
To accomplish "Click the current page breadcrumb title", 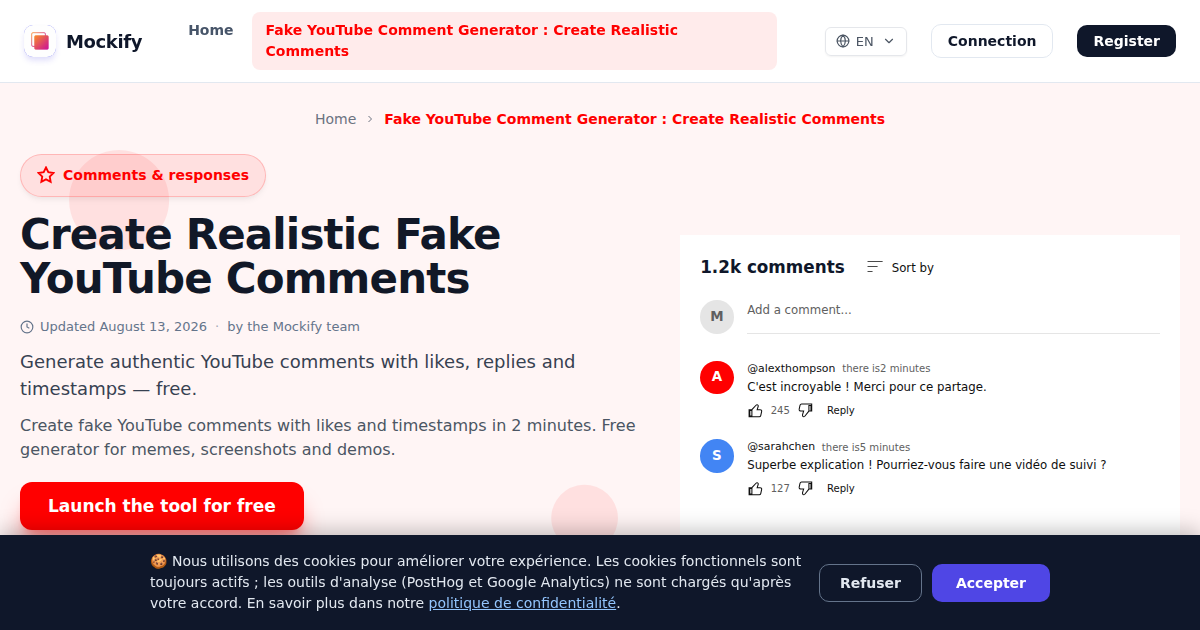I will pos(635,119).
